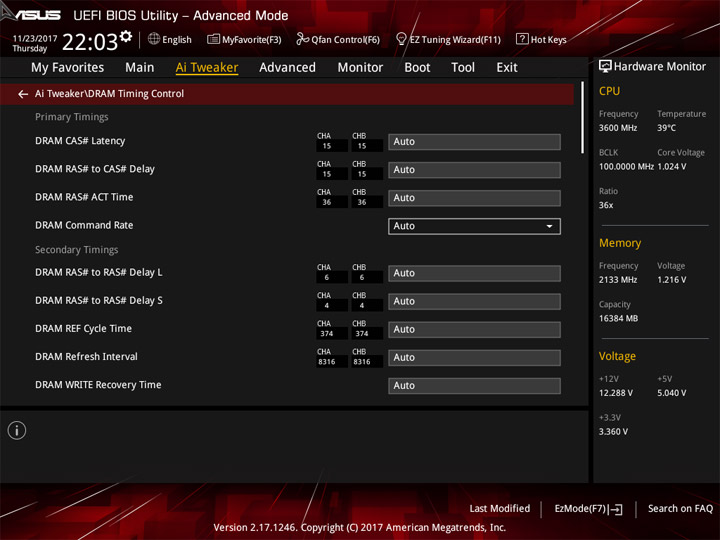Open the Tool tab
This screenshot has width=720, height=540.
463,68
